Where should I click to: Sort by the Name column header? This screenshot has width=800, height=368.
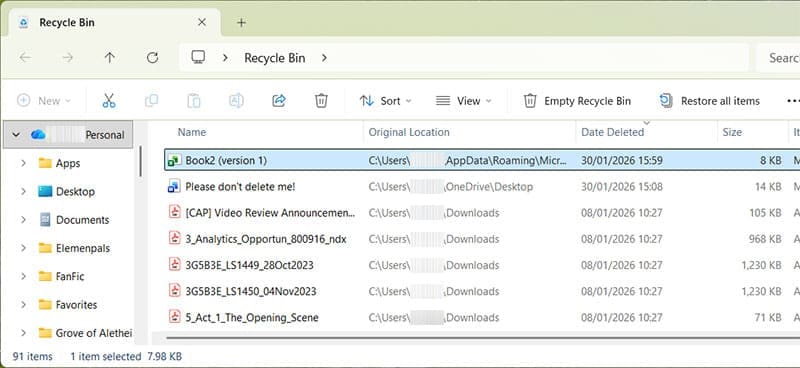point(192,132)
